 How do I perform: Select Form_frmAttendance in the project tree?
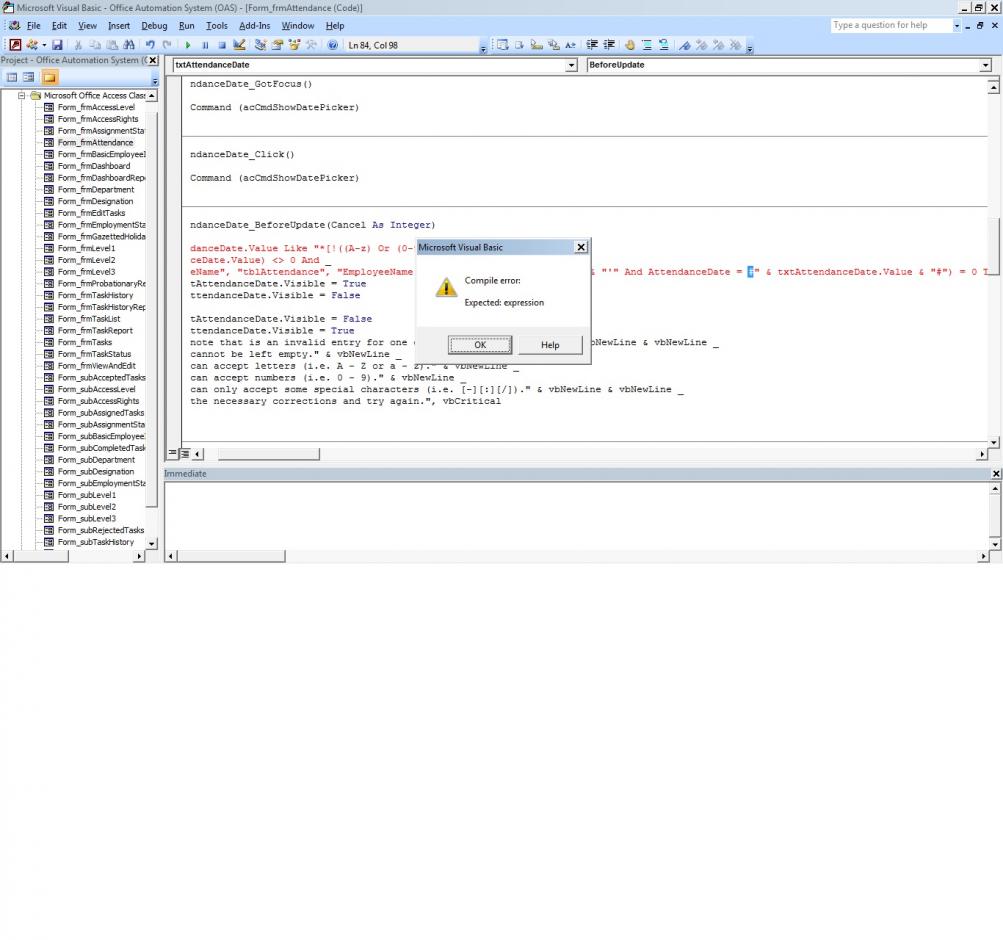[x=95, y=143]
